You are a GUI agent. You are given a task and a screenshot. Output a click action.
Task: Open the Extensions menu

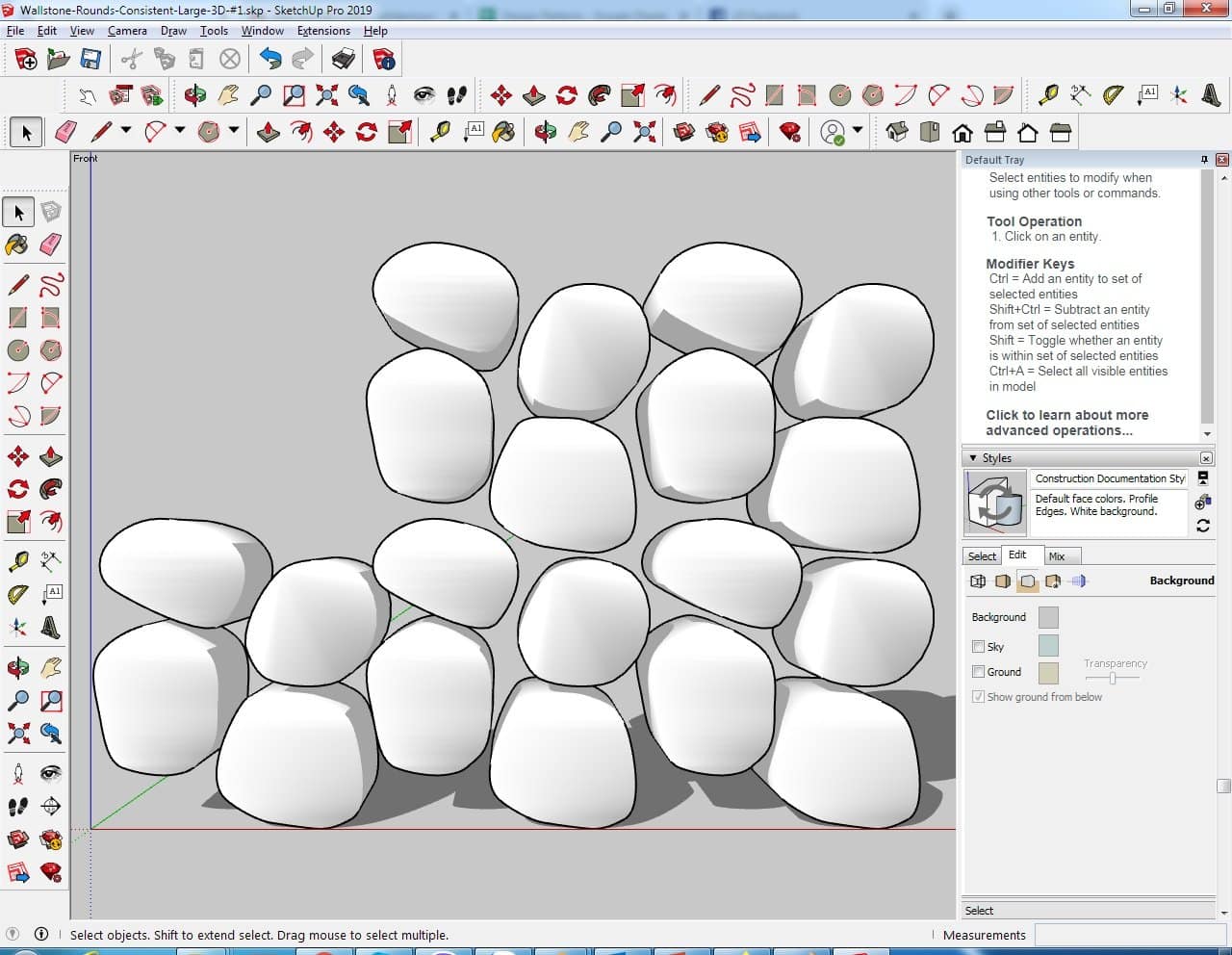tap(323, 31)
